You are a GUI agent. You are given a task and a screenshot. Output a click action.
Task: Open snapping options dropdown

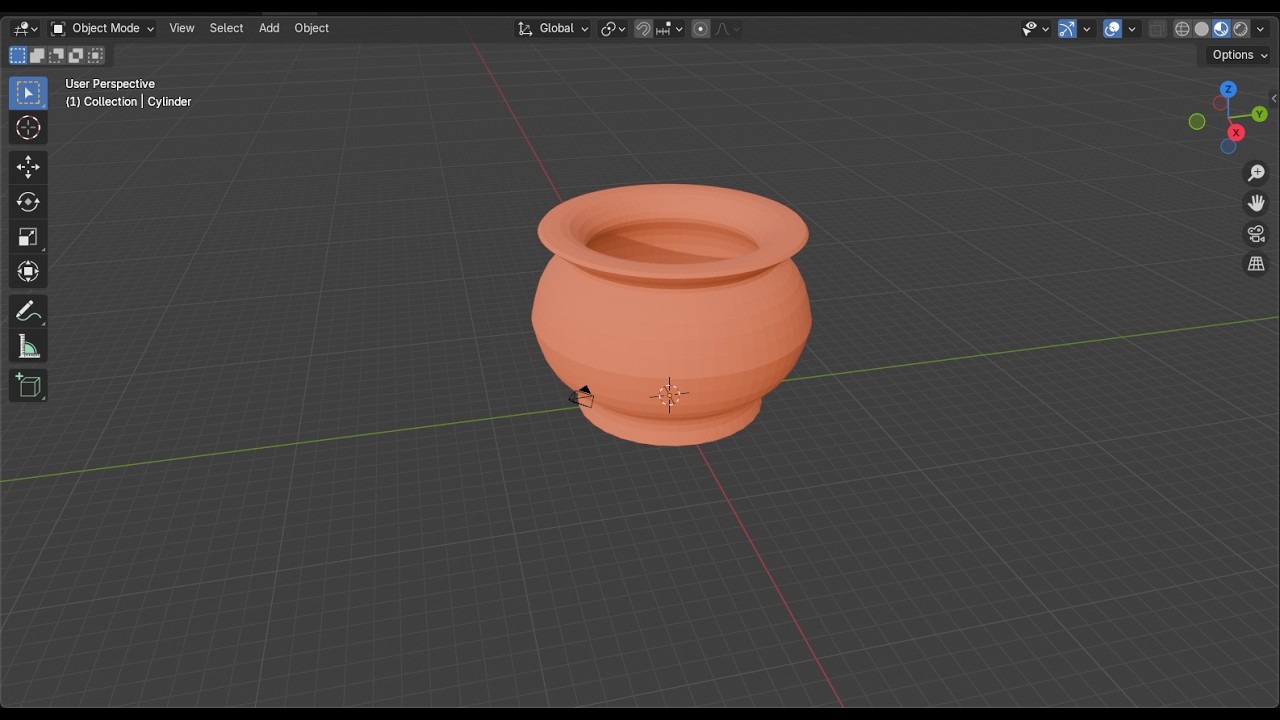[x=669, y=29]
